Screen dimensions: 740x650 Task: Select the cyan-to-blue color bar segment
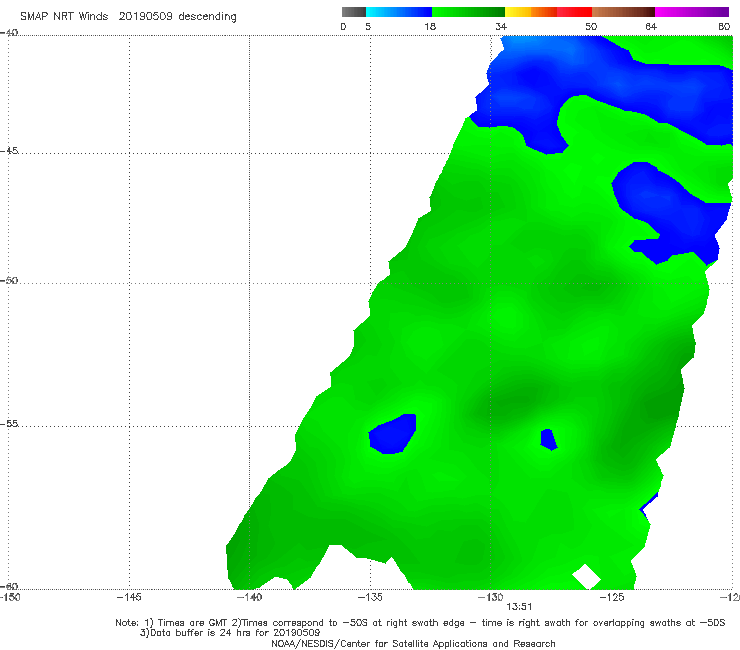pos(399,12)
